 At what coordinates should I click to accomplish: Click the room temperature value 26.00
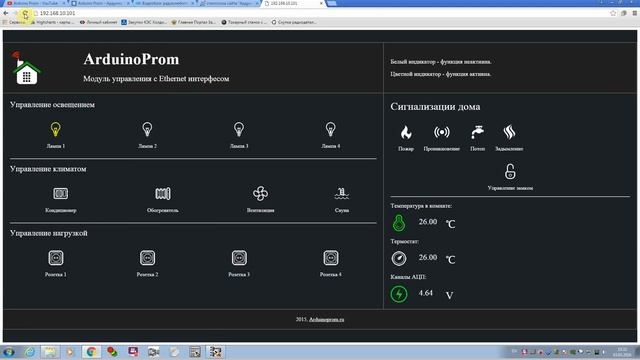428,222
